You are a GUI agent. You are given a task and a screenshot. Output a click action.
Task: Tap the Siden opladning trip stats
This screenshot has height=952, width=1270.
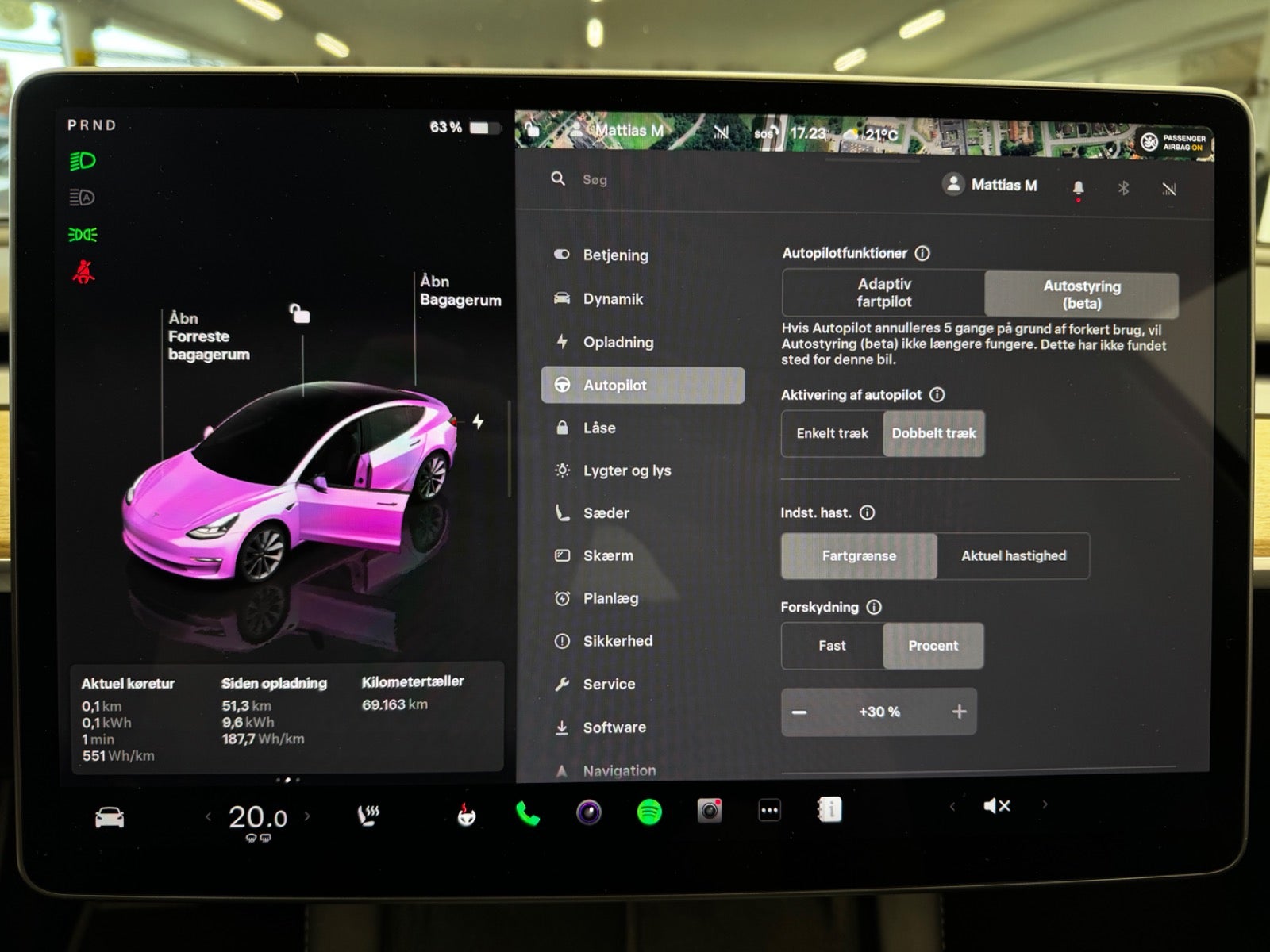tap(274, 711)
